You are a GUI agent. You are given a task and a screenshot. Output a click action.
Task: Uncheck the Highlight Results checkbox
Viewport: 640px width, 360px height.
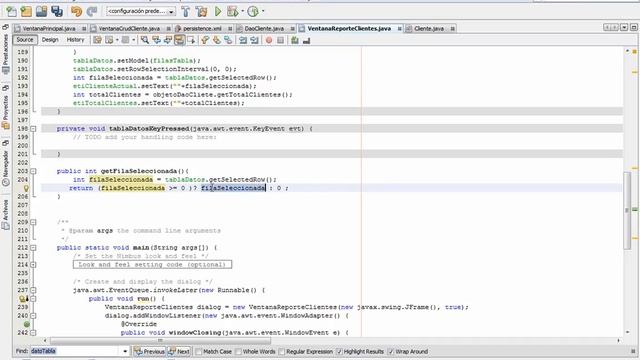tap(339, 351)
